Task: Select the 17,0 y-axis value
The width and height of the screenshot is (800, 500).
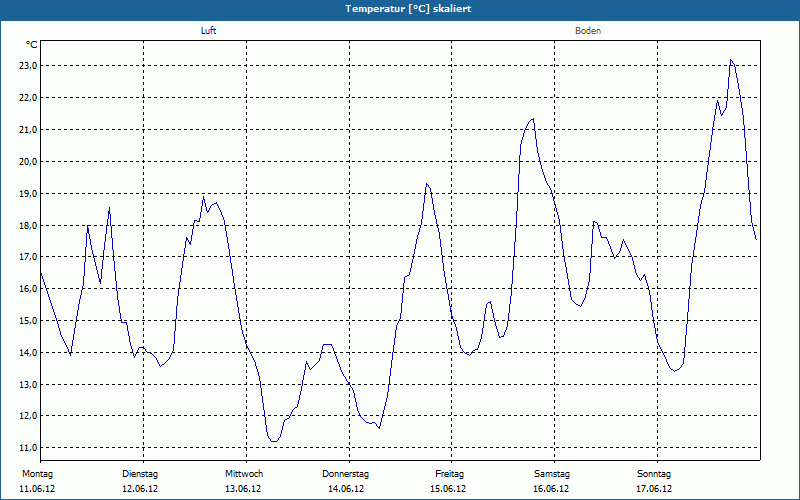Action: point(28,257)
